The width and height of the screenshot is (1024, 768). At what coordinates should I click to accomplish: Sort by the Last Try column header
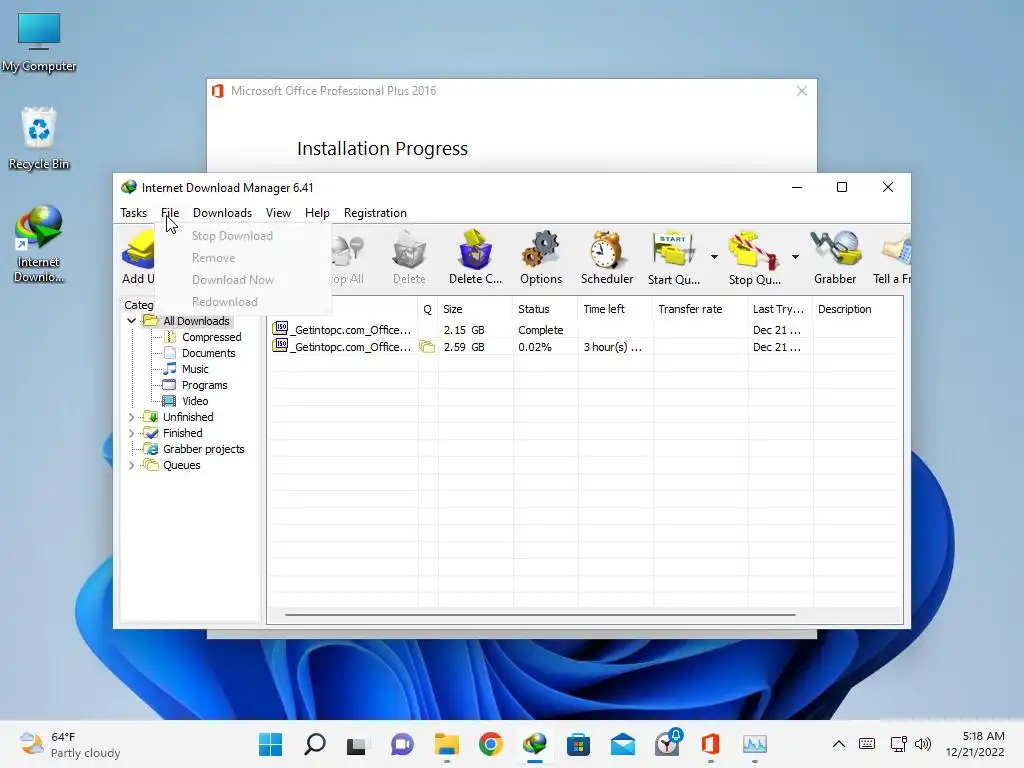click(780, 309)
